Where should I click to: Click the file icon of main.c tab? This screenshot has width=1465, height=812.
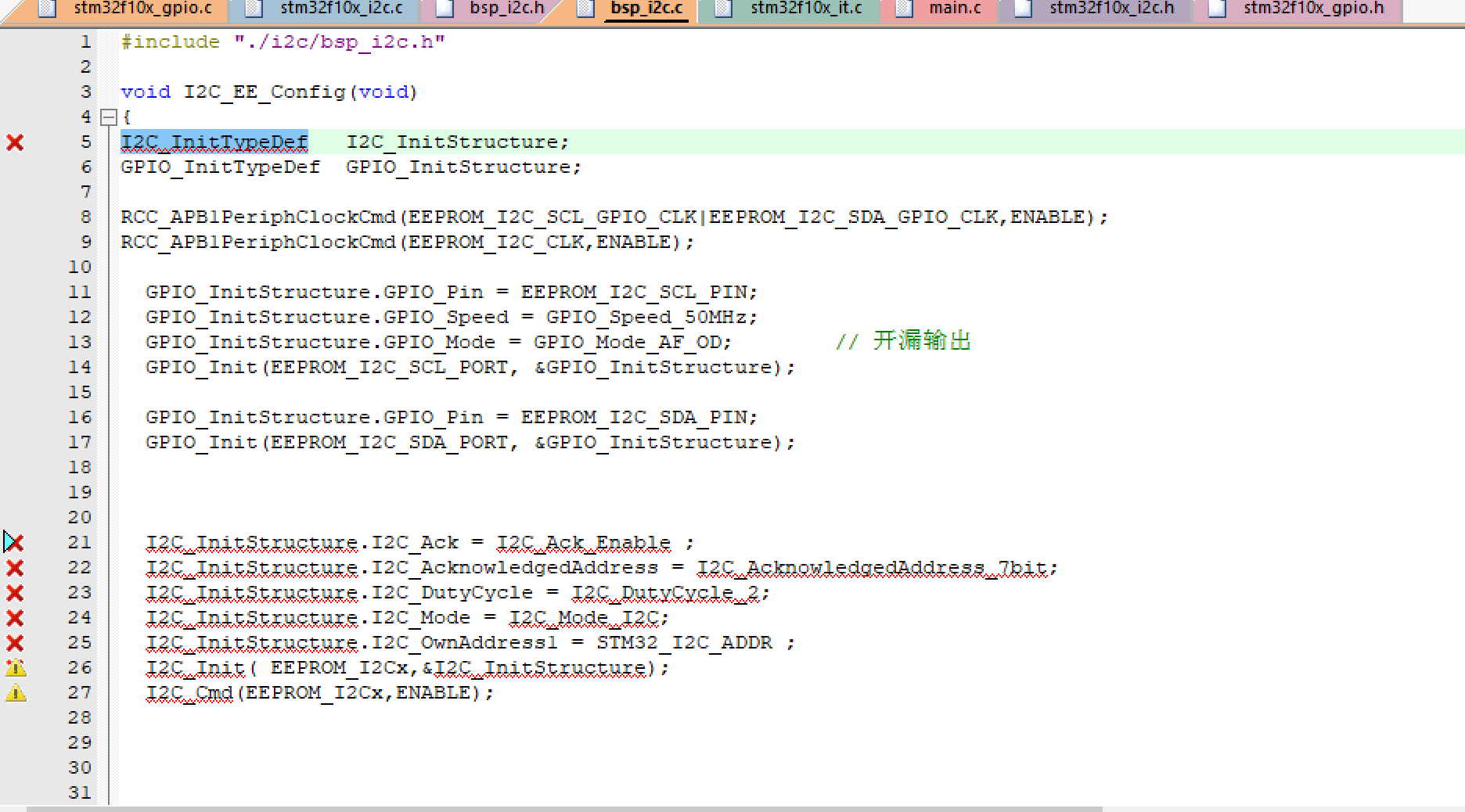905,9
